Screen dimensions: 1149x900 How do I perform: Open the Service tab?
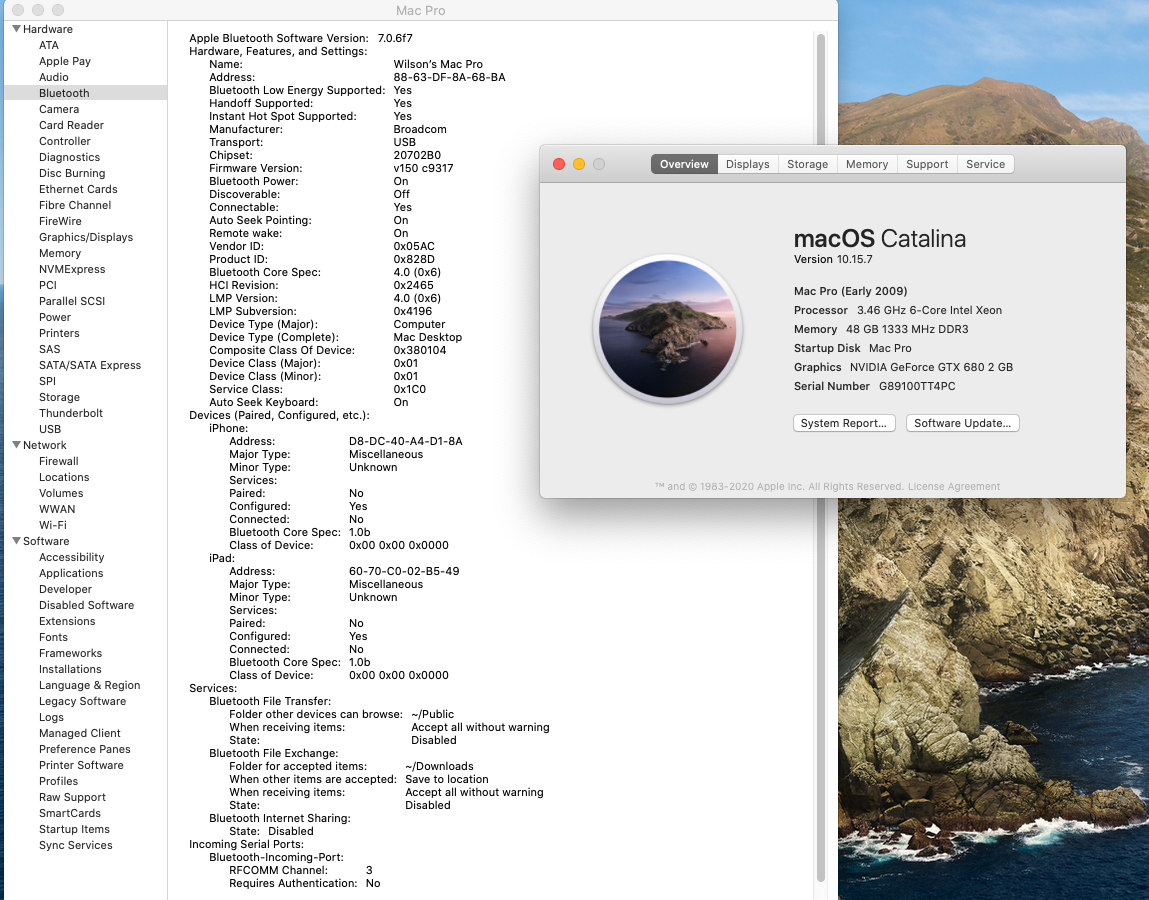[x=986, y=164]
